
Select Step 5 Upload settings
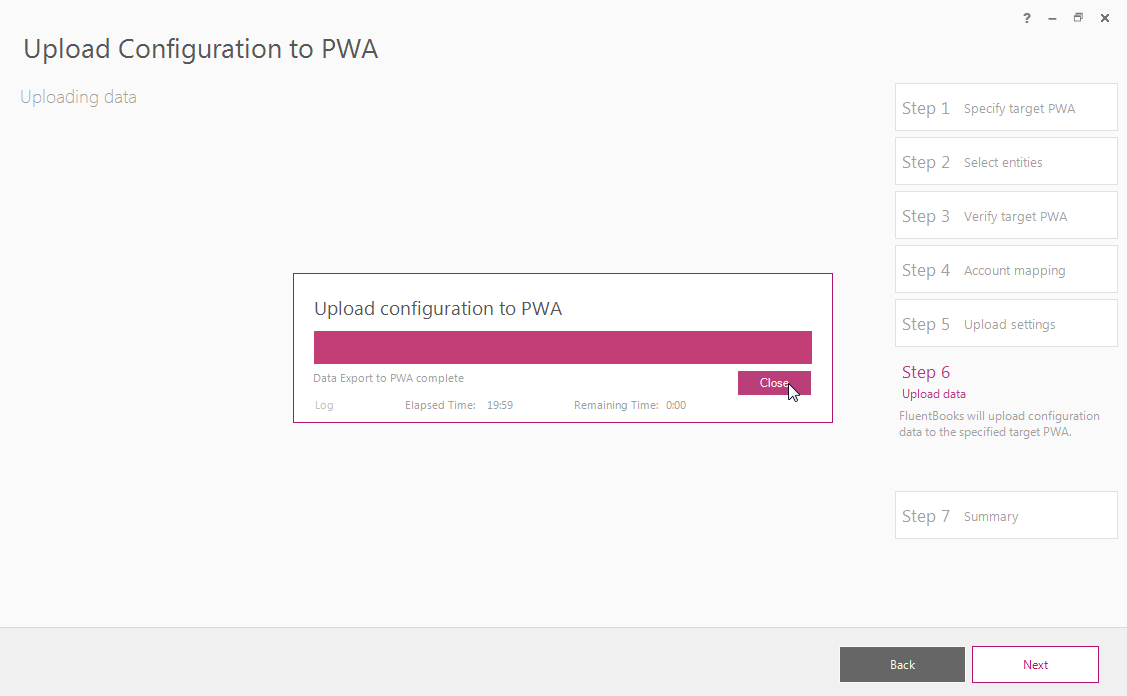click(1006, 323)
